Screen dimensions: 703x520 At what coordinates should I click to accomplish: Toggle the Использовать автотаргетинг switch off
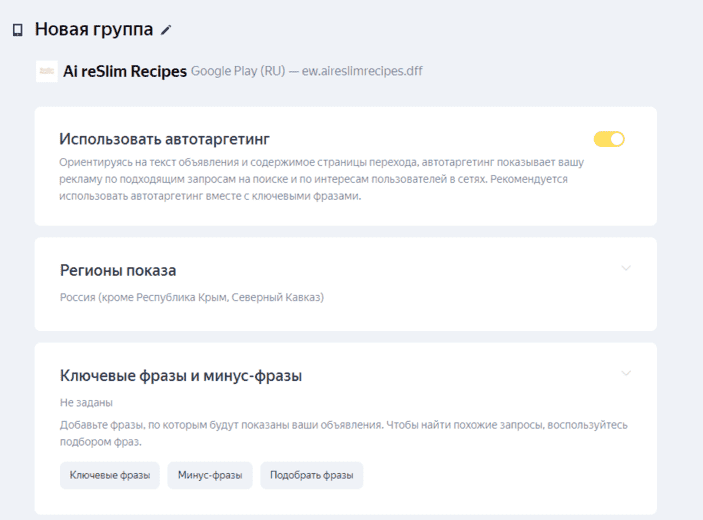click(609, 139)
